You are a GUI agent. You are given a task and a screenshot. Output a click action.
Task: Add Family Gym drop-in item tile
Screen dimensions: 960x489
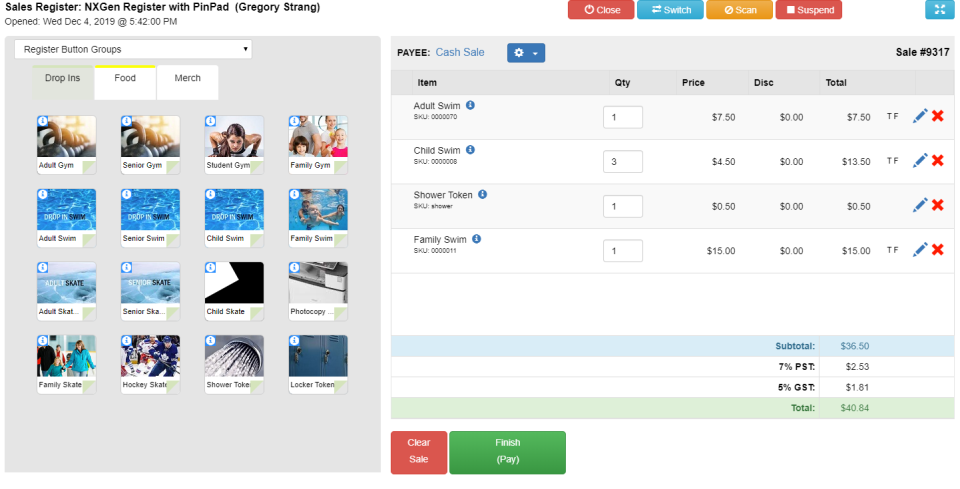click(x=318, y=144)
